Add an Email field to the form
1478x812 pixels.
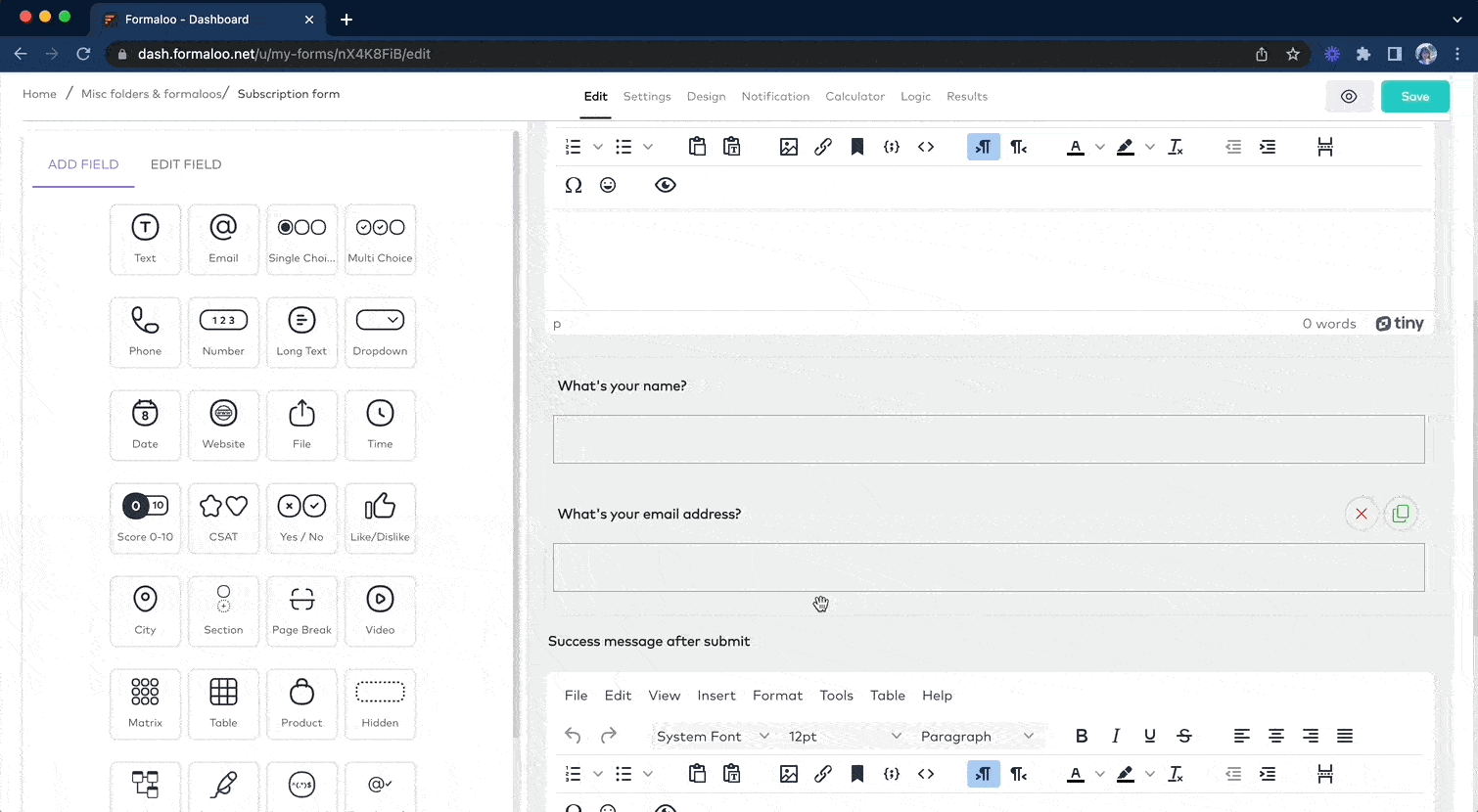pos(223,239)
